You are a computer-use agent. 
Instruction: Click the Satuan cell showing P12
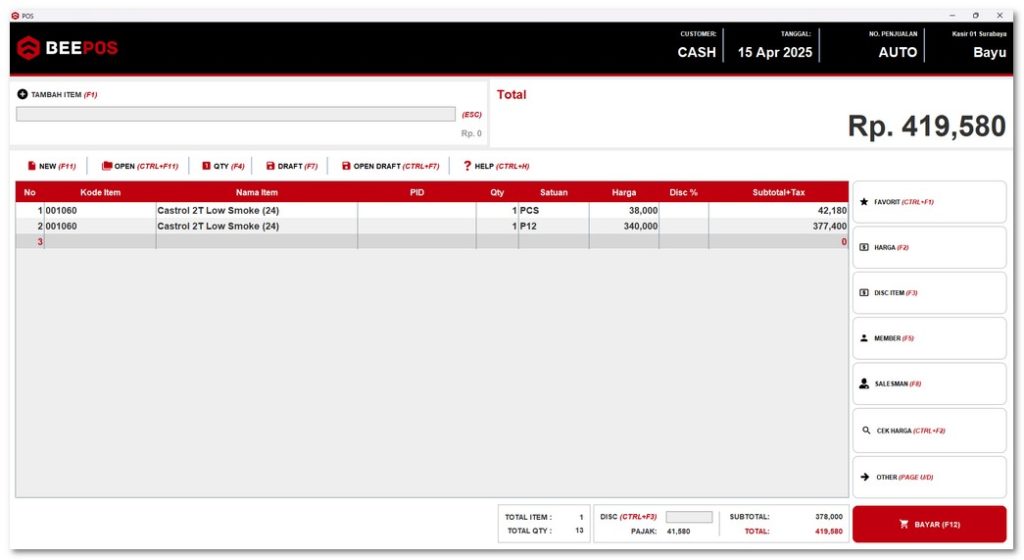[x=552, y=226]
